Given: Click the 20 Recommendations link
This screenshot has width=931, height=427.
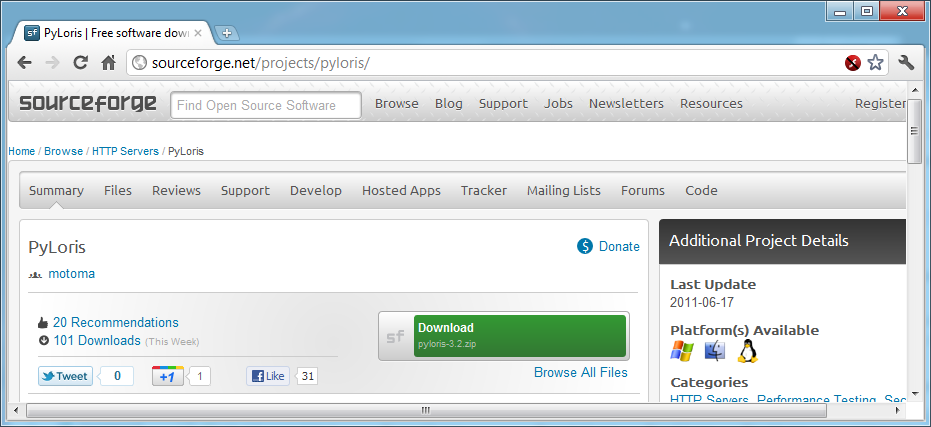Looking at the screenshot, I should click(116, 322).
